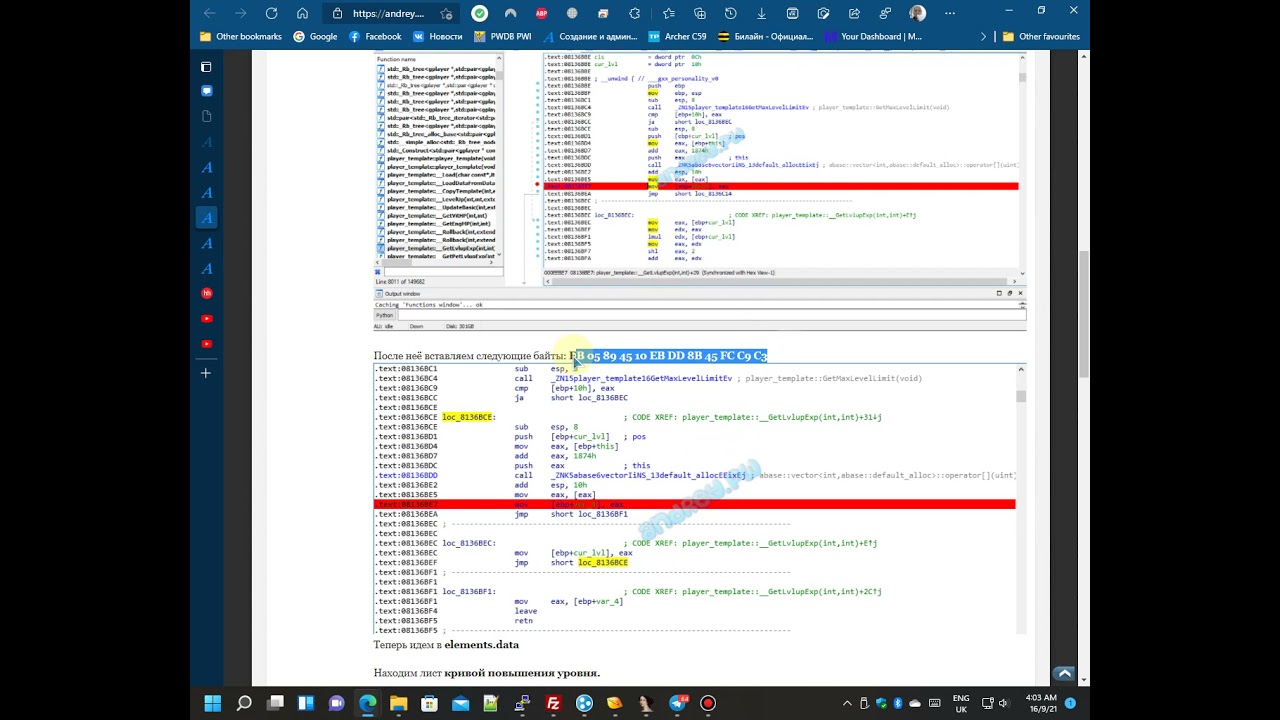
Task: Open the Other favourites folder
Action: [x=1041, y=37]
